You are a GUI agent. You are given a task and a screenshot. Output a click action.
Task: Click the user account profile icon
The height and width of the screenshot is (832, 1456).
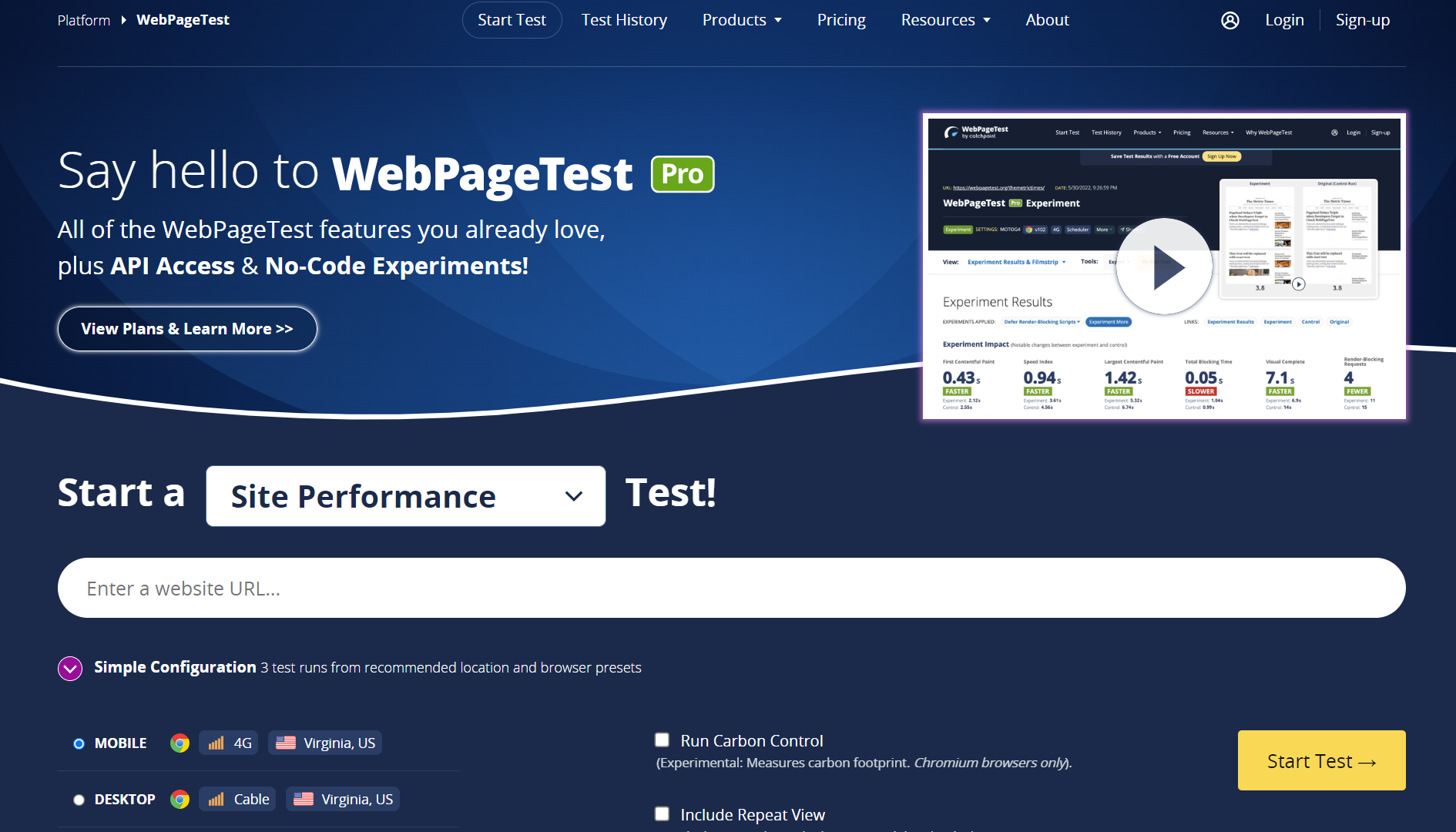[1230, 21]
